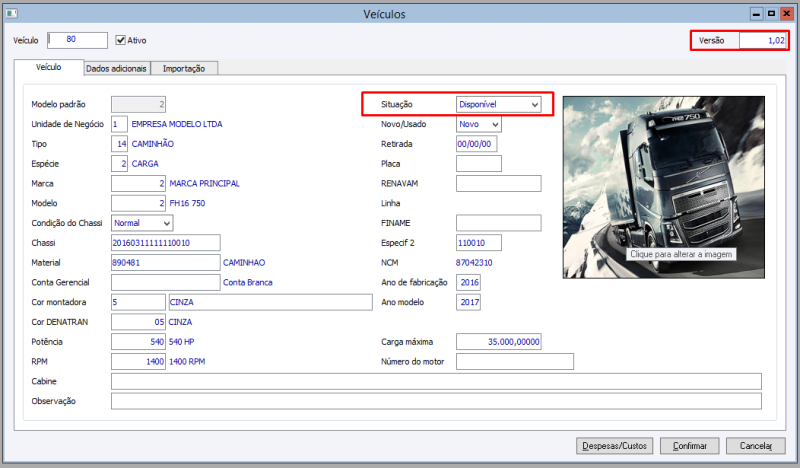This screenshot has height=468, width=800.
Task: Click the Unidade de Negócio code field
Action: [x=119, y=124]
